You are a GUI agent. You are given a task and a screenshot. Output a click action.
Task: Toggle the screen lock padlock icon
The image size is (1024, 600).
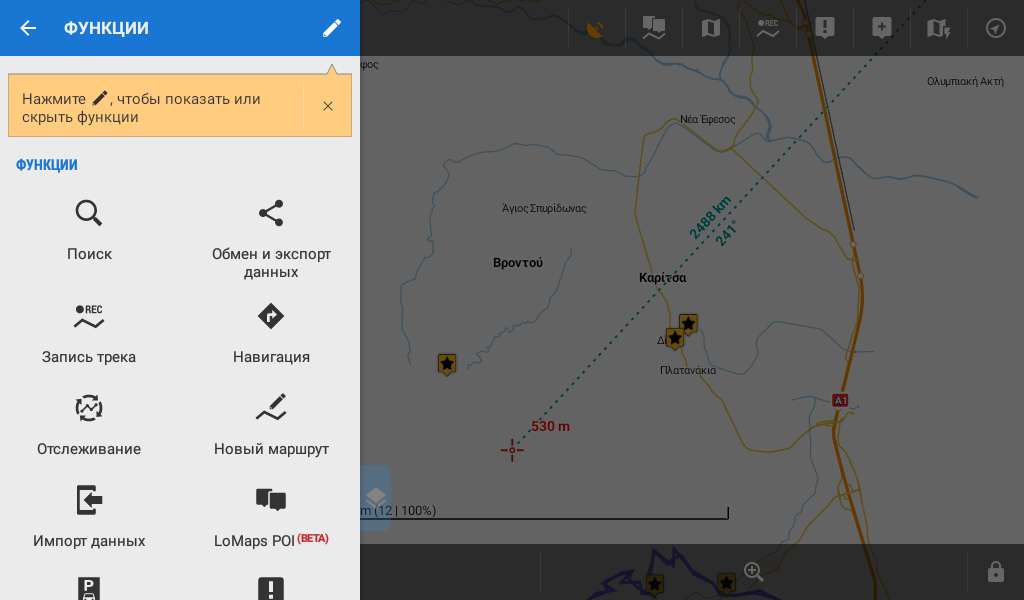pos(995,572)
